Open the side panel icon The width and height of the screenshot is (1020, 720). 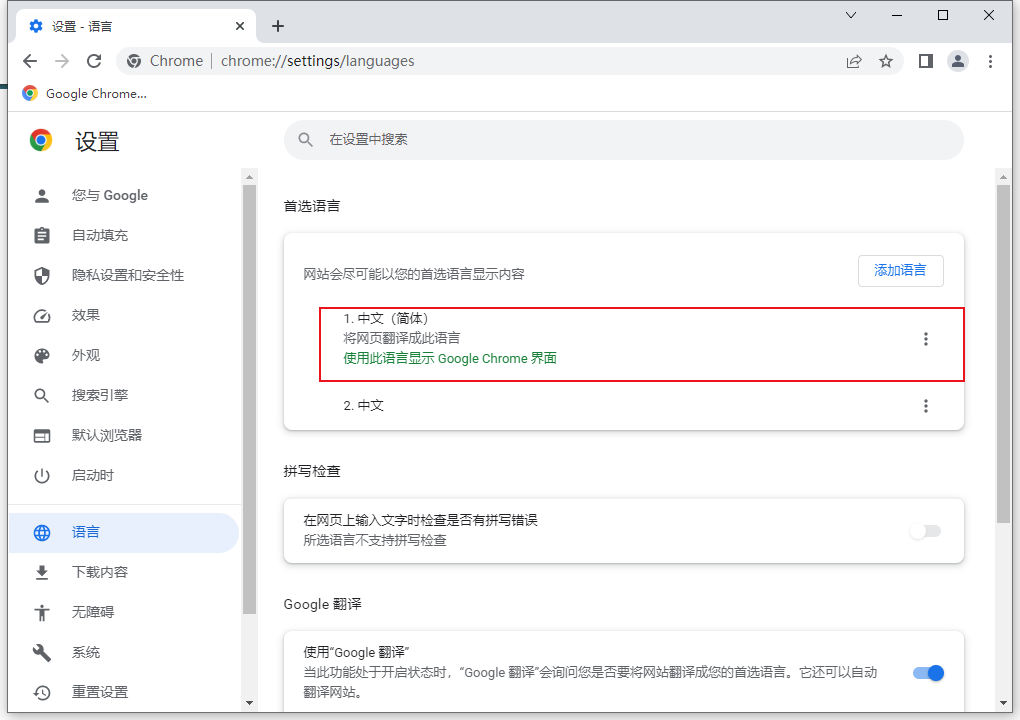coord(926,61)
